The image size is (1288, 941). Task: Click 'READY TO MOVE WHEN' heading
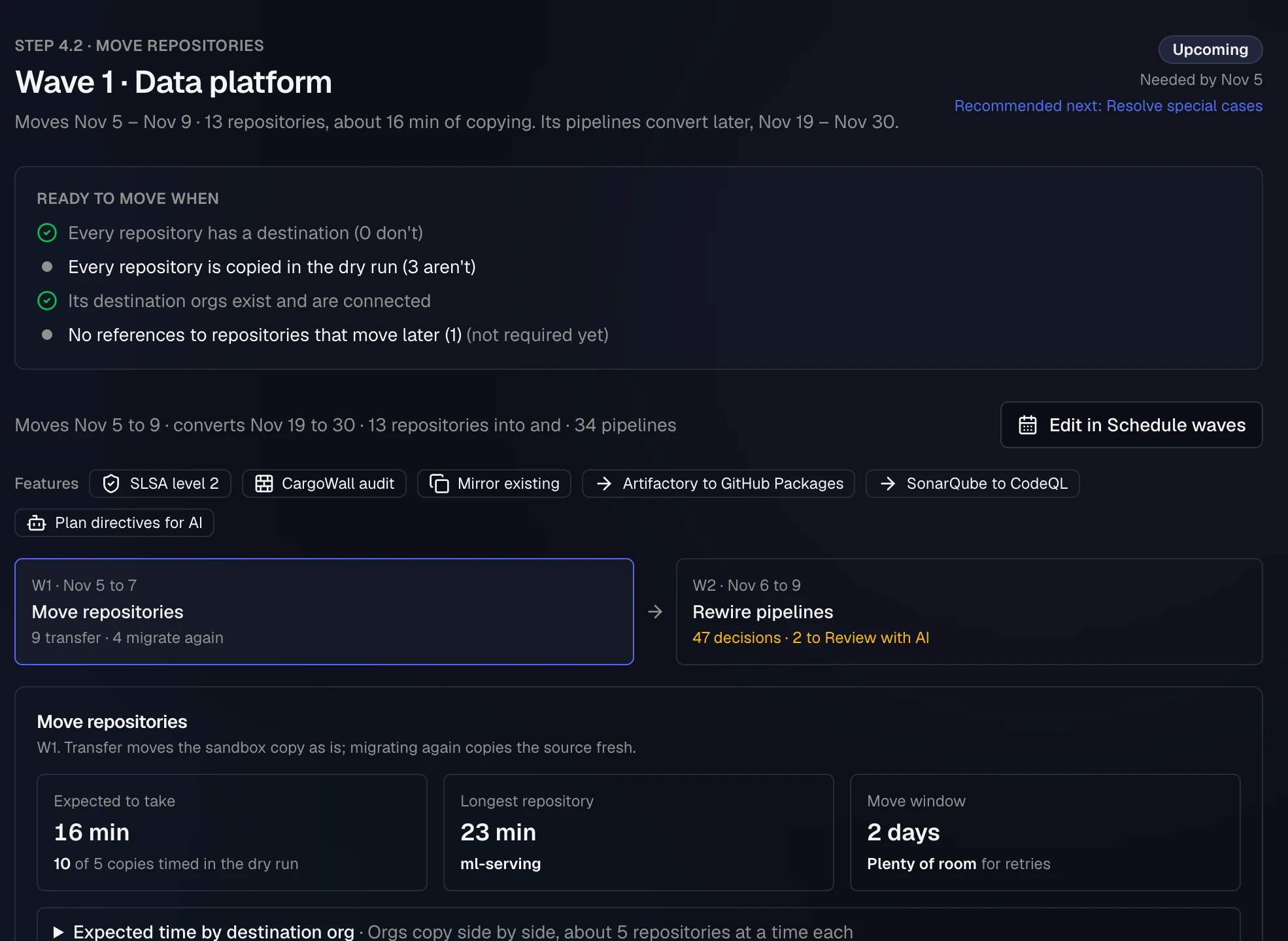[x=128, y=199]
